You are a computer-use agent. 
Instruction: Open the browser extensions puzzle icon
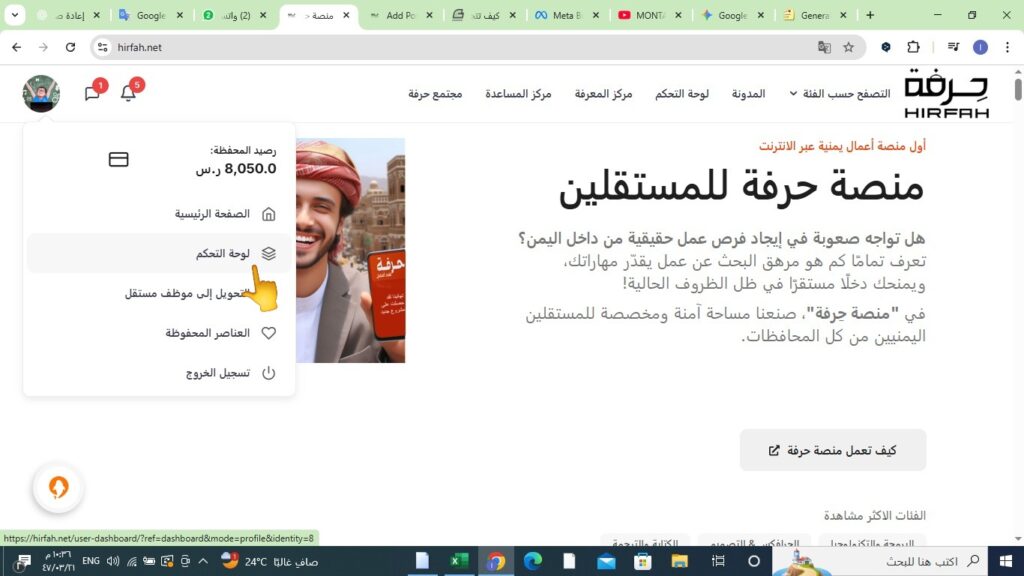pos(913,47)
